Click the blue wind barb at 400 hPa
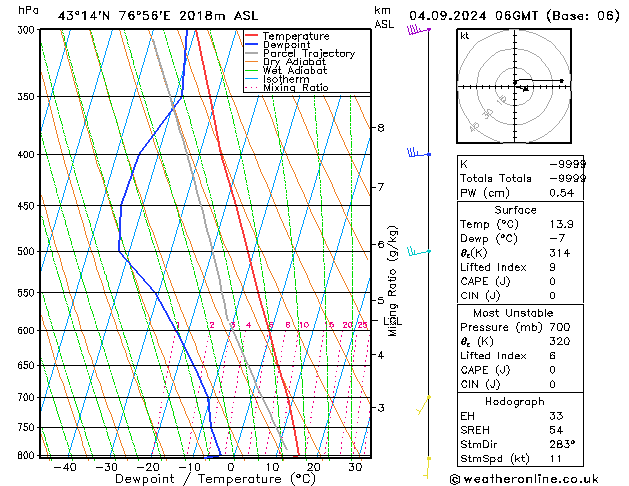The height and width of the screenshot is (486, 629). pos(417,153)
